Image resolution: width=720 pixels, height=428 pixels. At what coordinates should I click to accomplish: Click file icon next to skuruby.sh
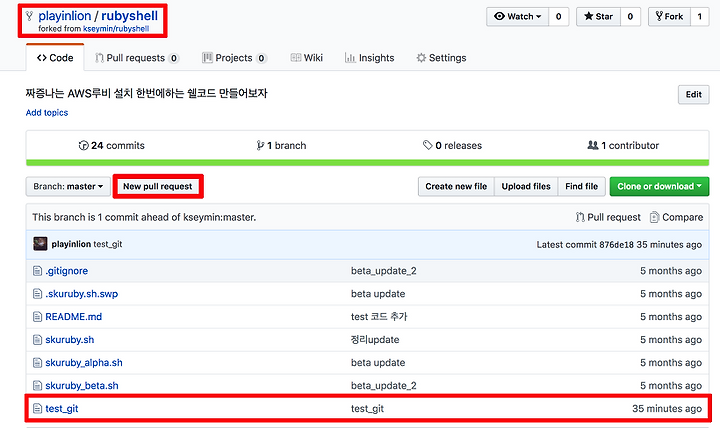coord(37,340)
